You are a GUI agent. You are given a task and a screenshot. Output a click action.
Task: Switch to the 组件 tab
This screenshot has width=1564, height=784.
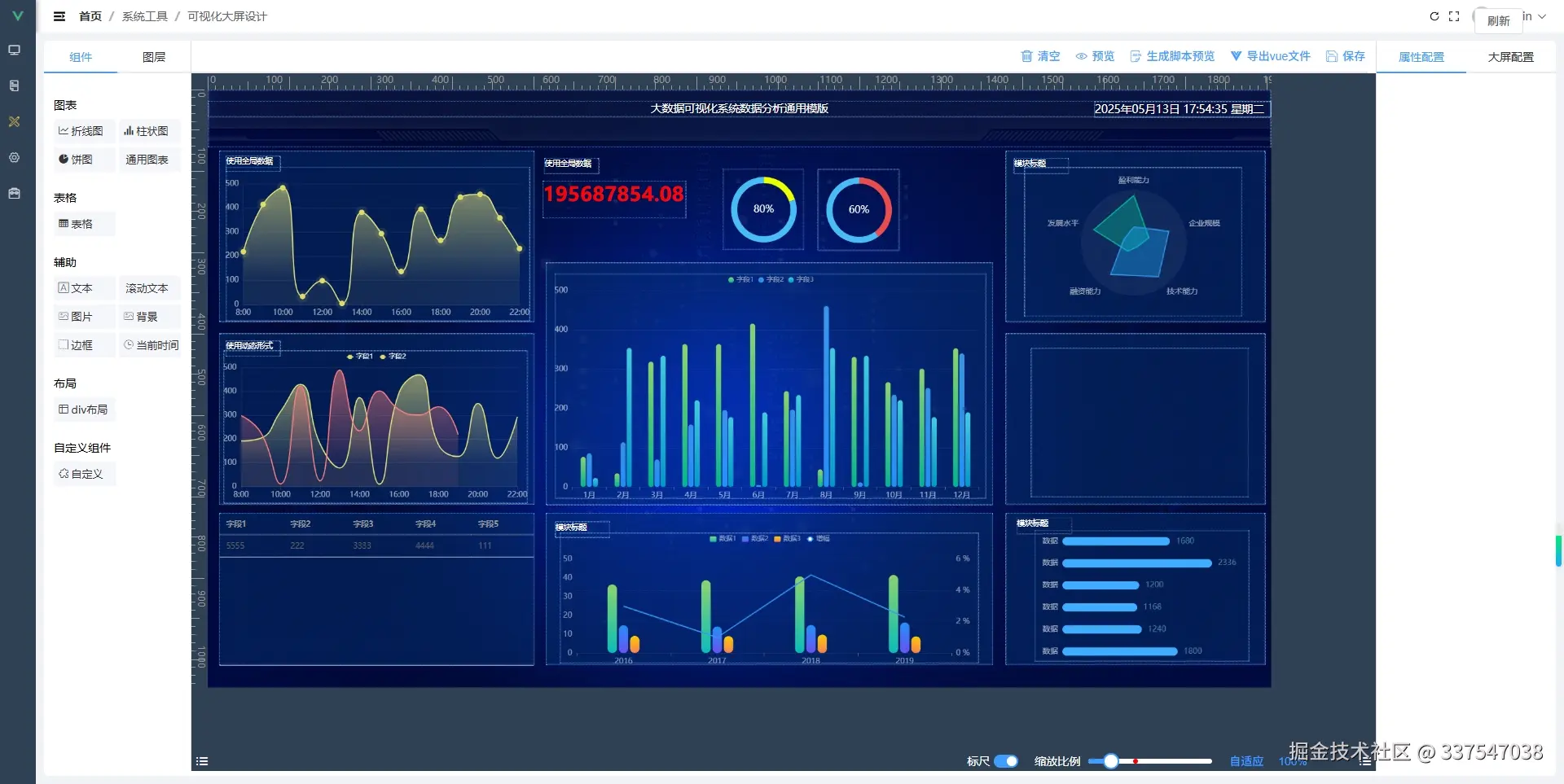[81, 57]
